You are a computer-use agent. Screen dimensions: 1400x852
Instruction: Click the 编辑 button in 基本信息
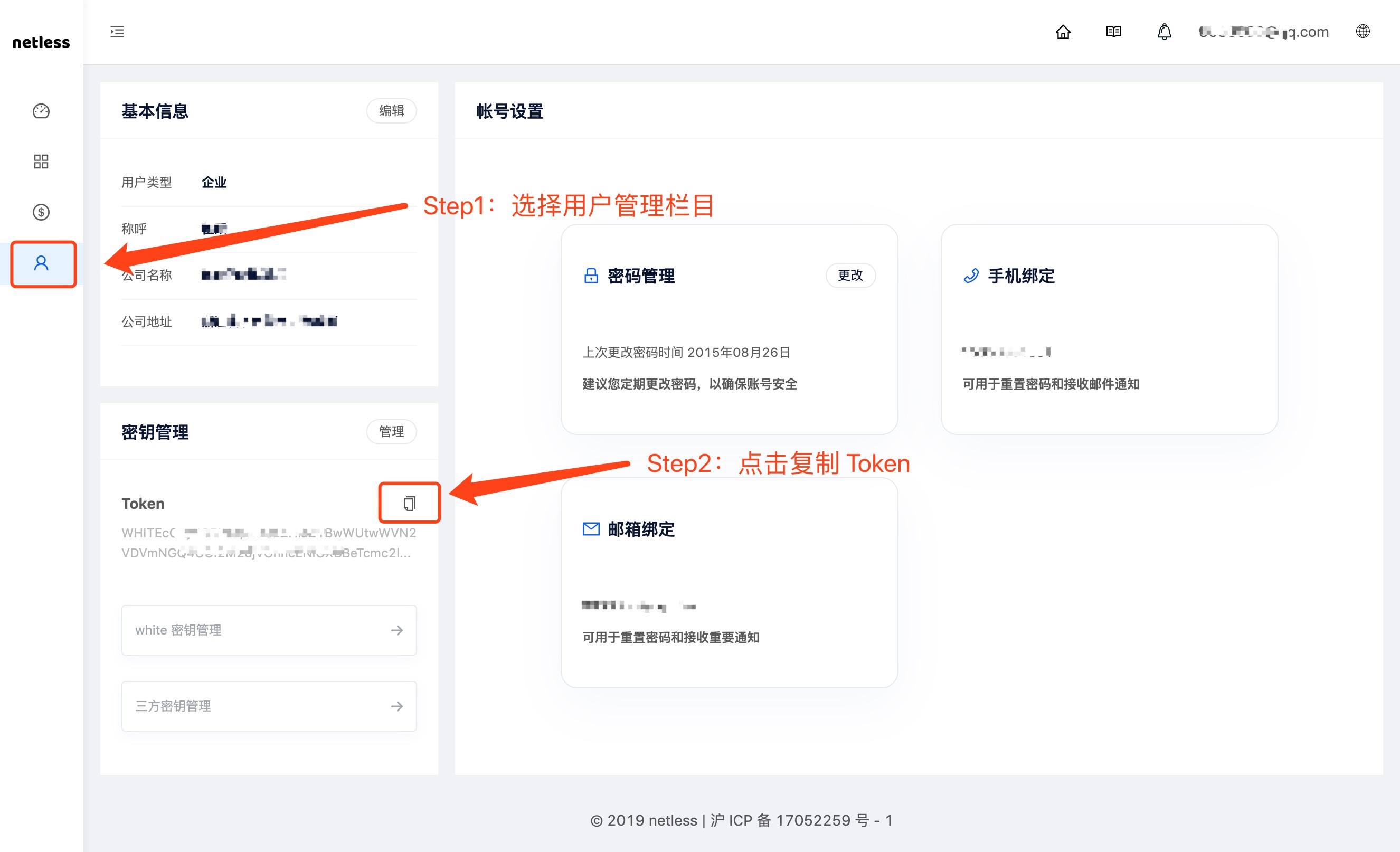click(x=392, y=111)
